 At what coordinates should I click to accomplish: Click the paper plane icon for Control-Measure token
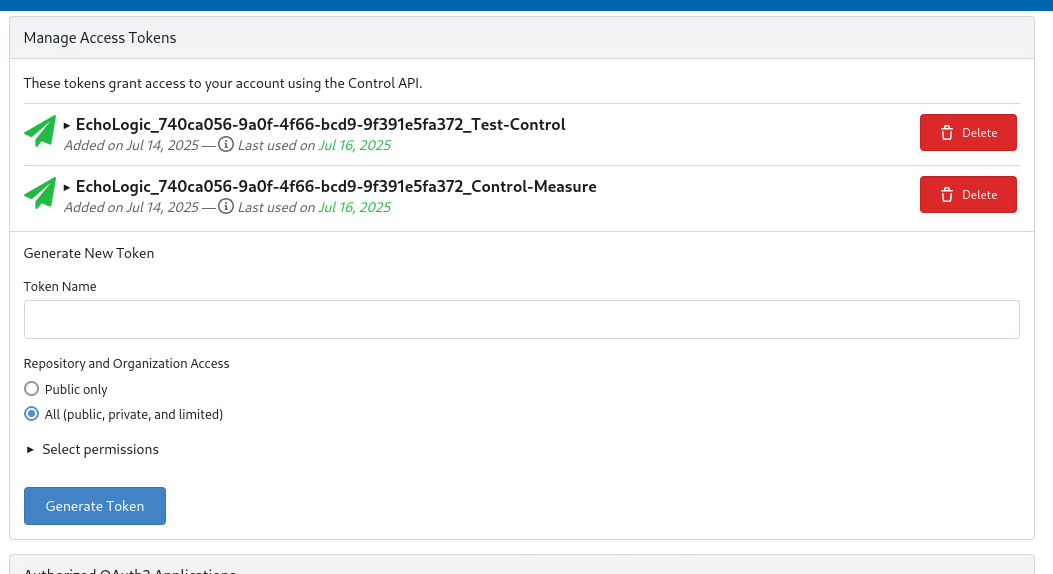coord(40,193)
